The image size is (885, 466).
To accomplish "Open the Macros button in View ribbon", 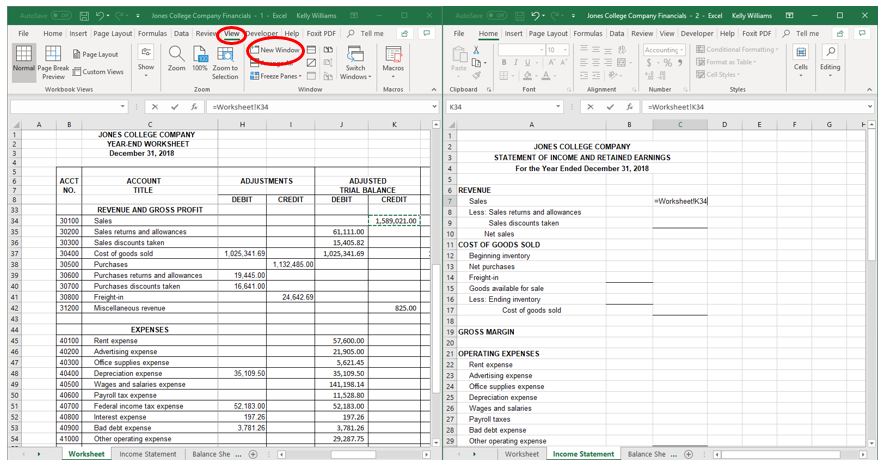I will 393,59.
